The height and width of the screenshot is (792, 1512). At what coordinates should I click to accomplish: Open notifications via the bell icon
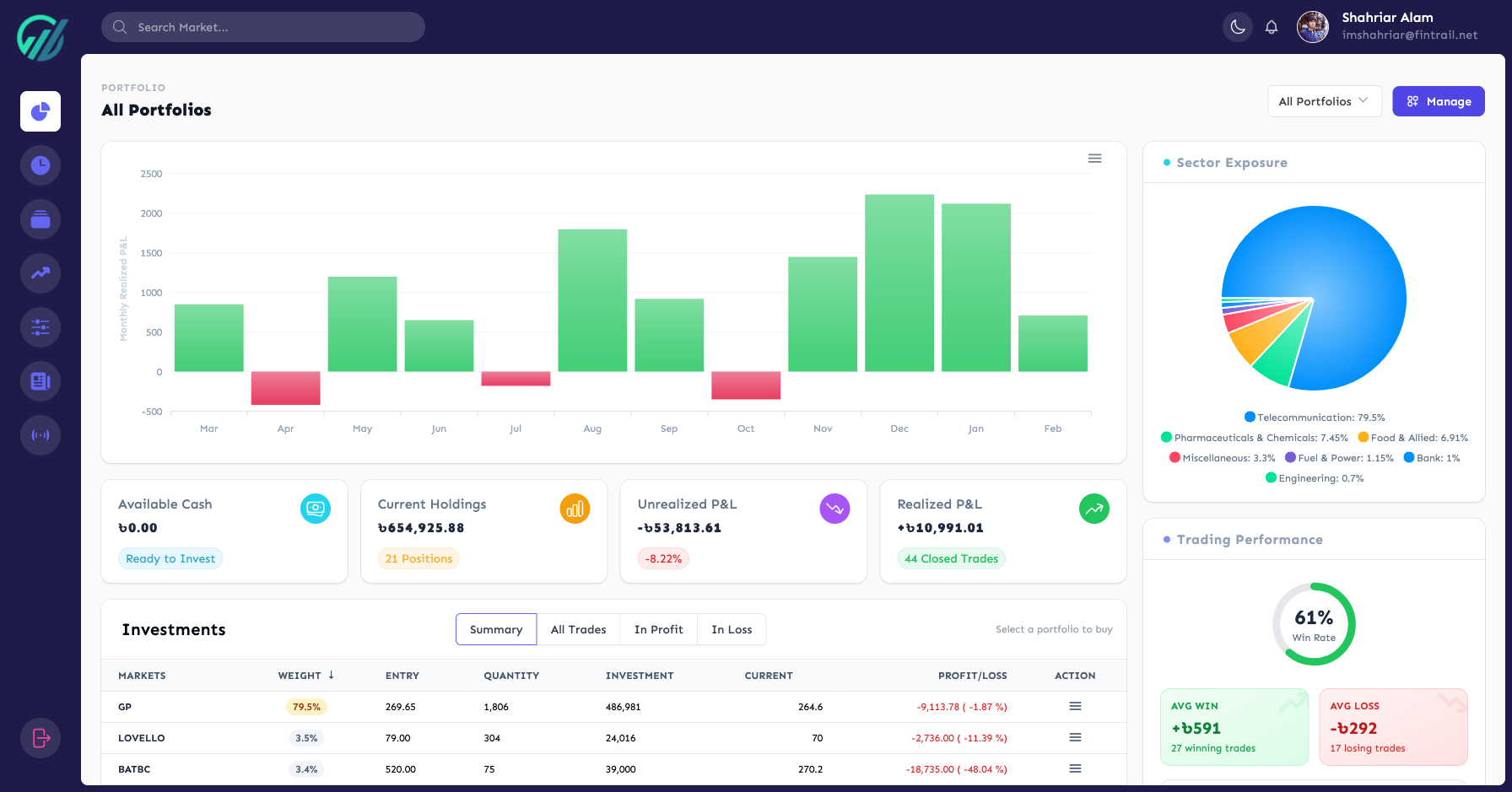1272,26
